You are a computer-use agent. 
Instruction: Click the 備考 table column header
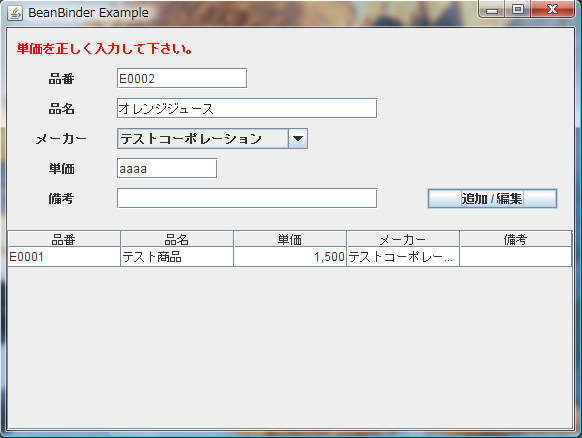516,239
